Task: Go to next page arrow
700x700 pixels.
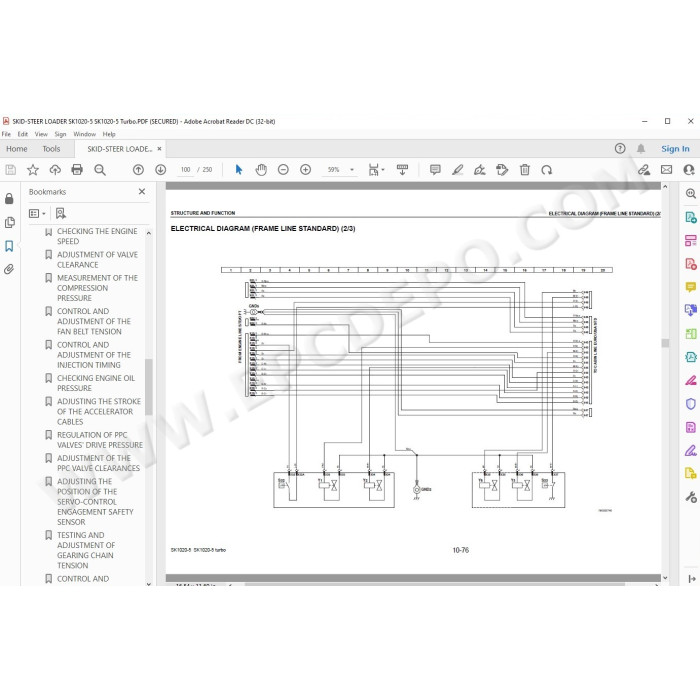Action: [161, 170]
